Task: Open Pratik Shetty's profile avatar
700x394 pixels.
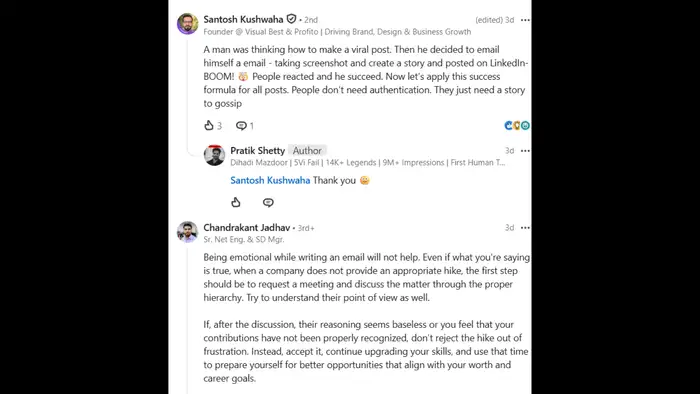Action: [x=214, y=155]
